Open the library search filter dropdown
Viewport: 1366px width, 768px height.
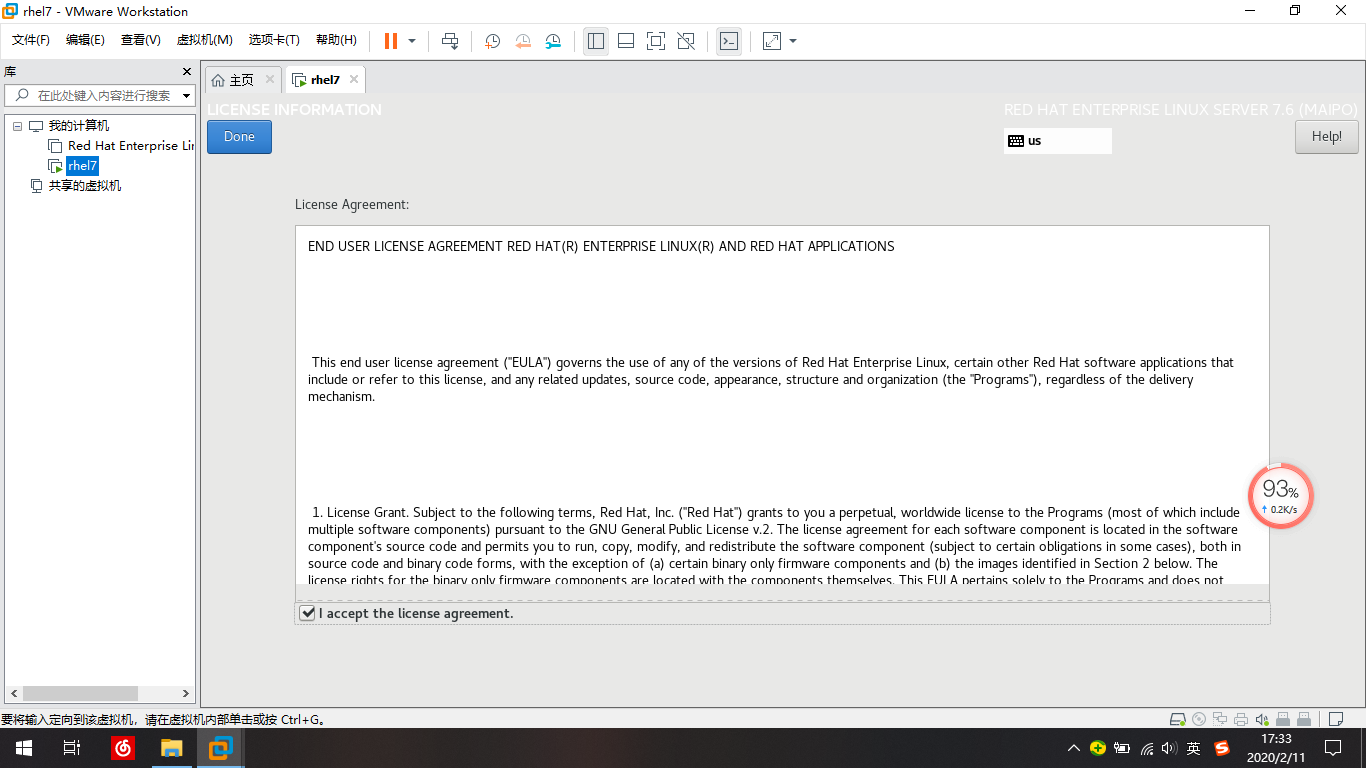187,96
